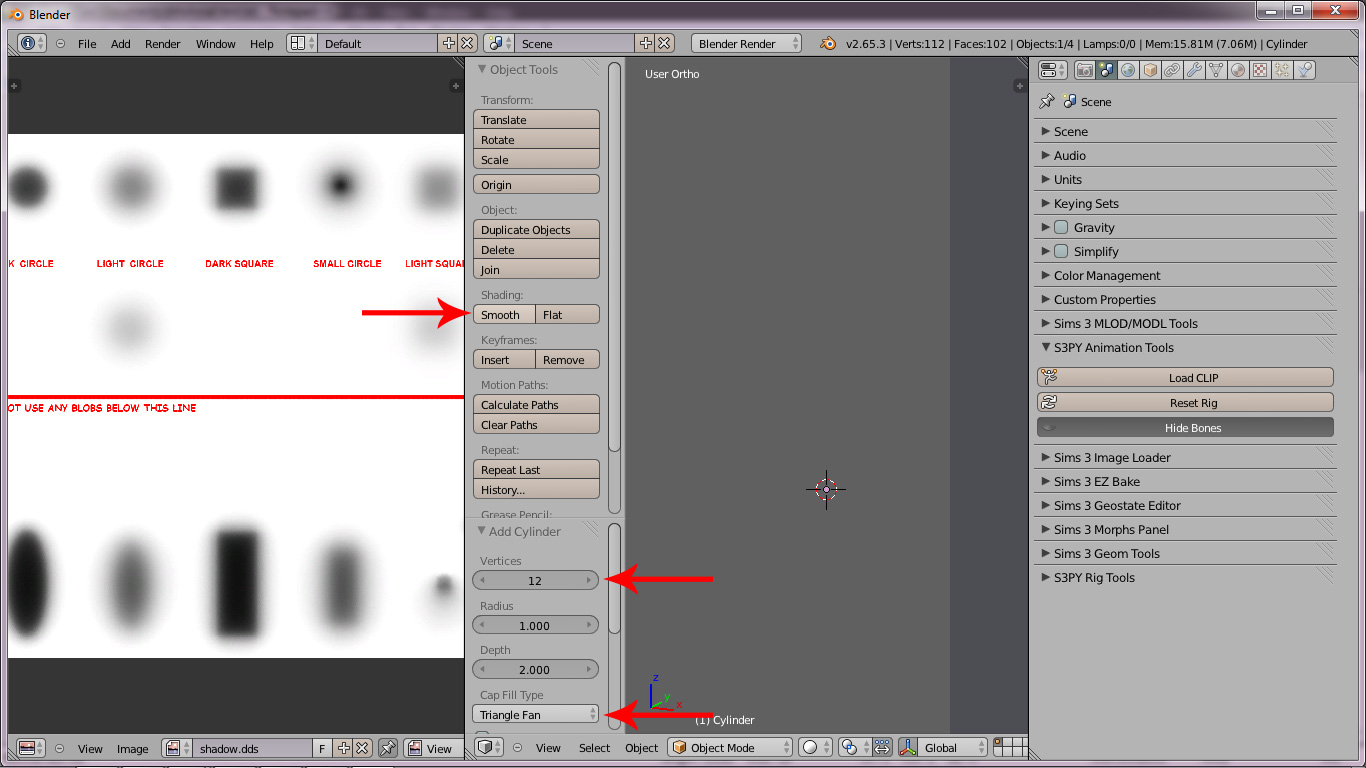
Task: Enable the Gravity checkbox
Action: (1061, 228)
